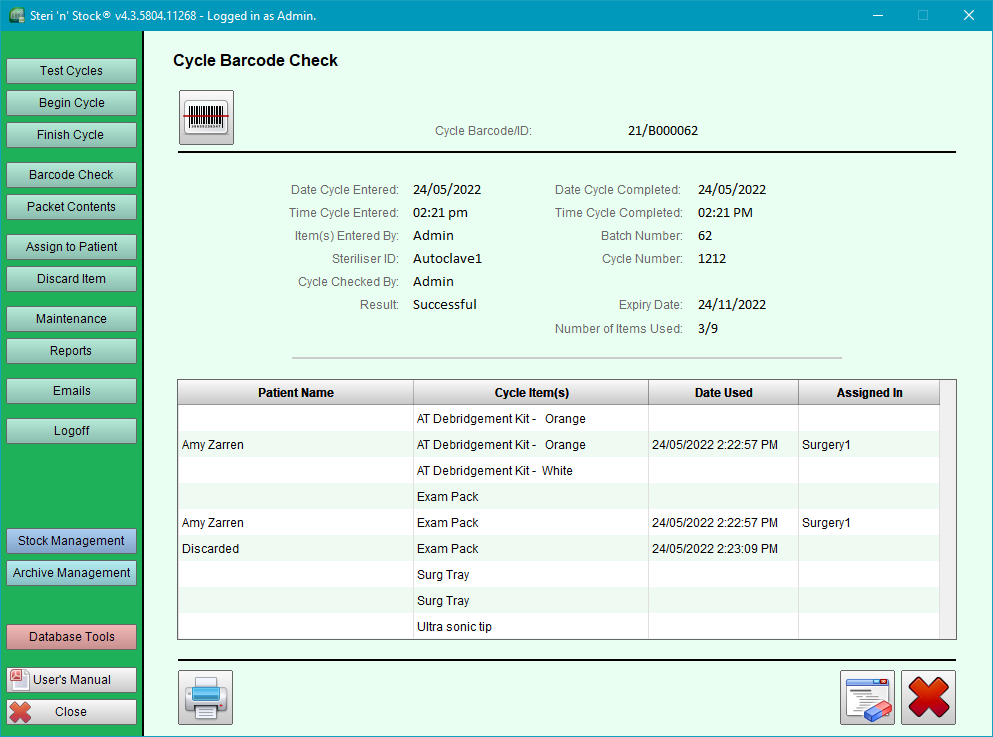Screen dimensions: 993x737
Task: Click cycle barcode value 21/B000062
Action: click(663, 131)
